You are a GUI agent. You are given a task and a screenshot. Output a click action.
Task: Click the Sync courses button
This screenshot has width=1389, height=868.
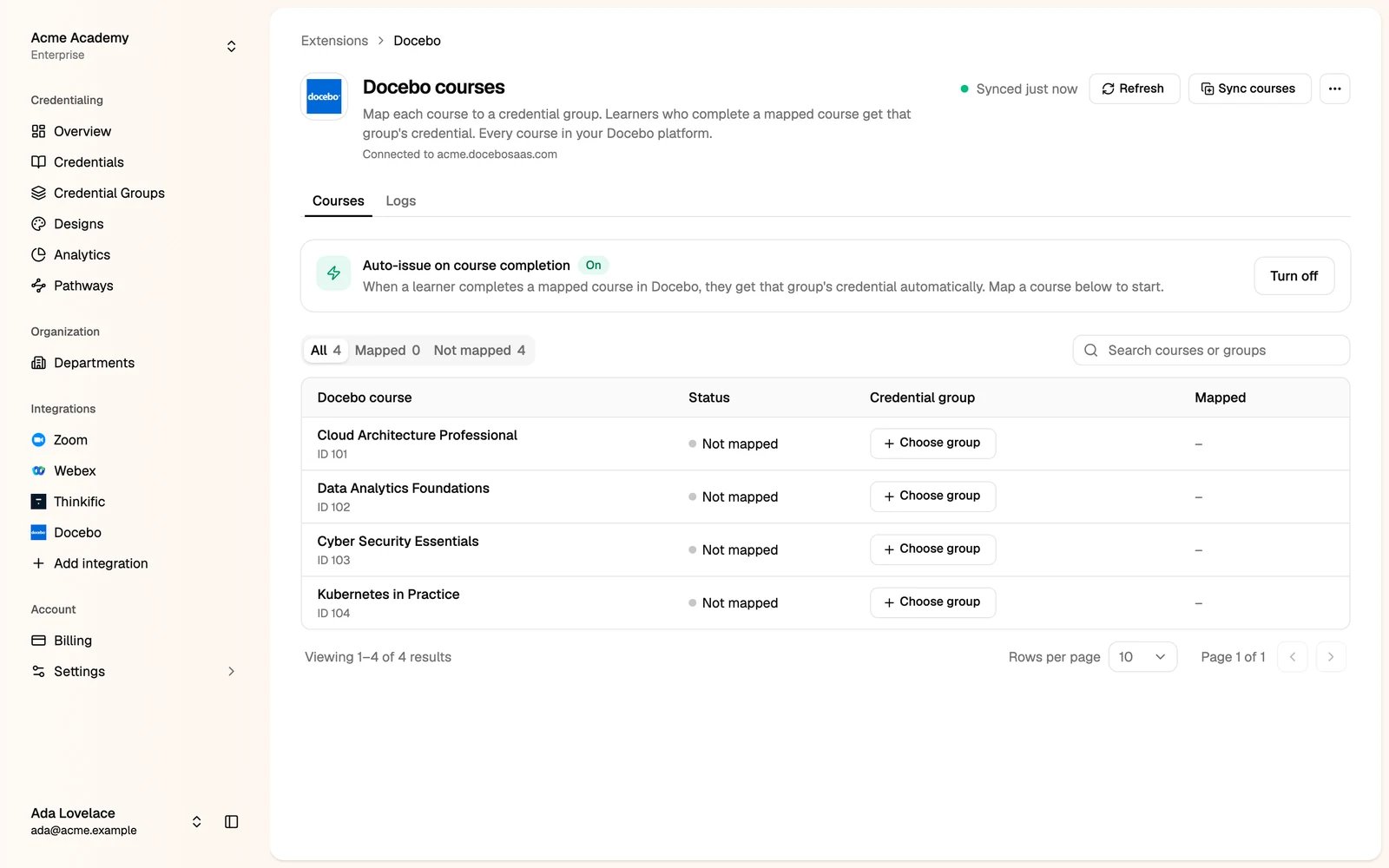pyautogui.click(x=1249, y=89)
